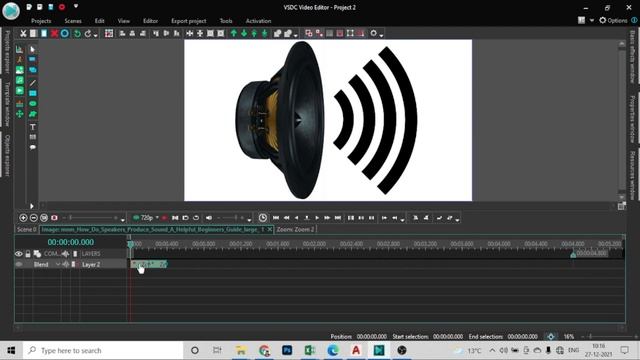The image size is (640, 360).
Task: Expand the left tools panel arrow
Action: pyautogui.click(x=32, y=206)
